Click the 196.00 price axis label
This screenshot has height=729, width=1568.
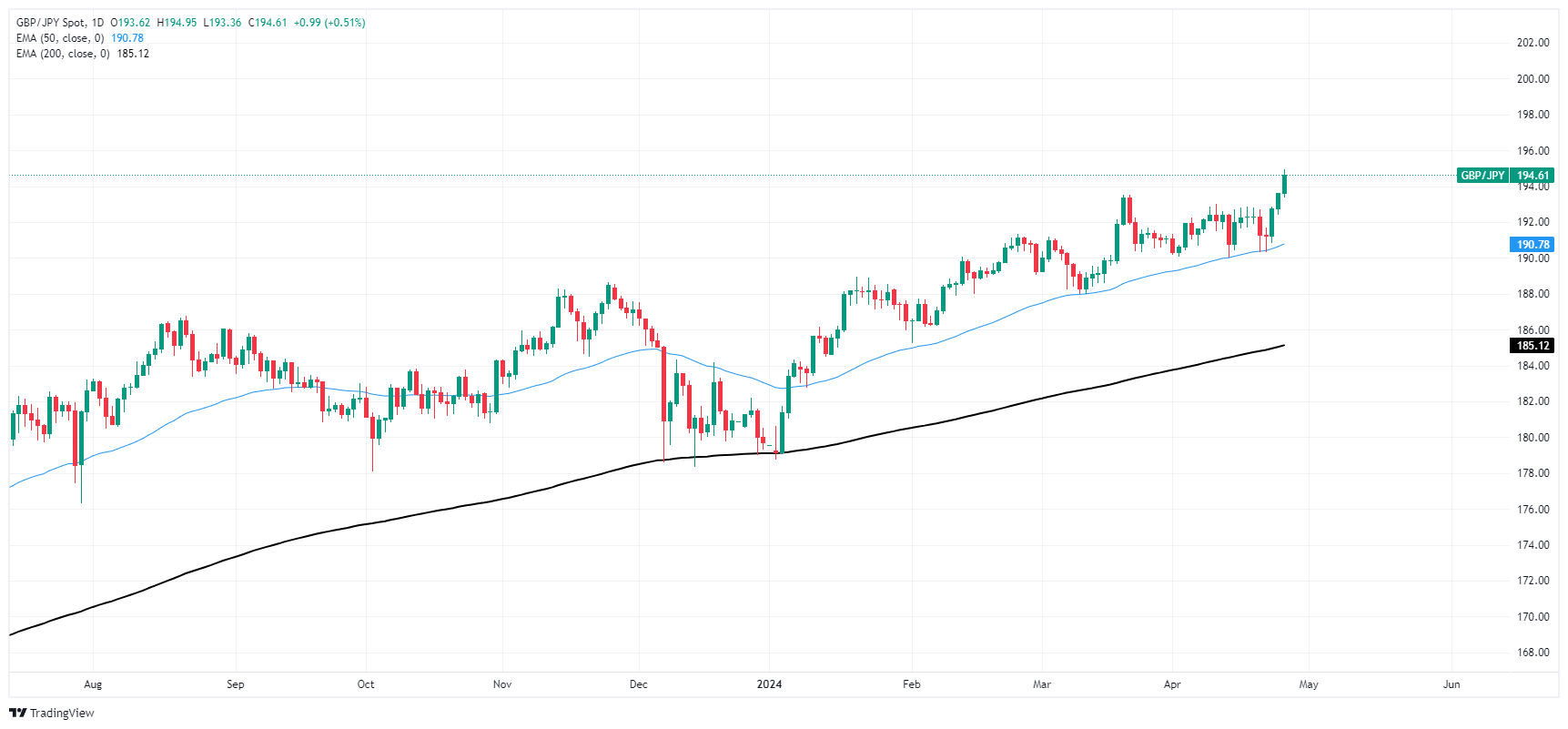(x=1533, y=151)
